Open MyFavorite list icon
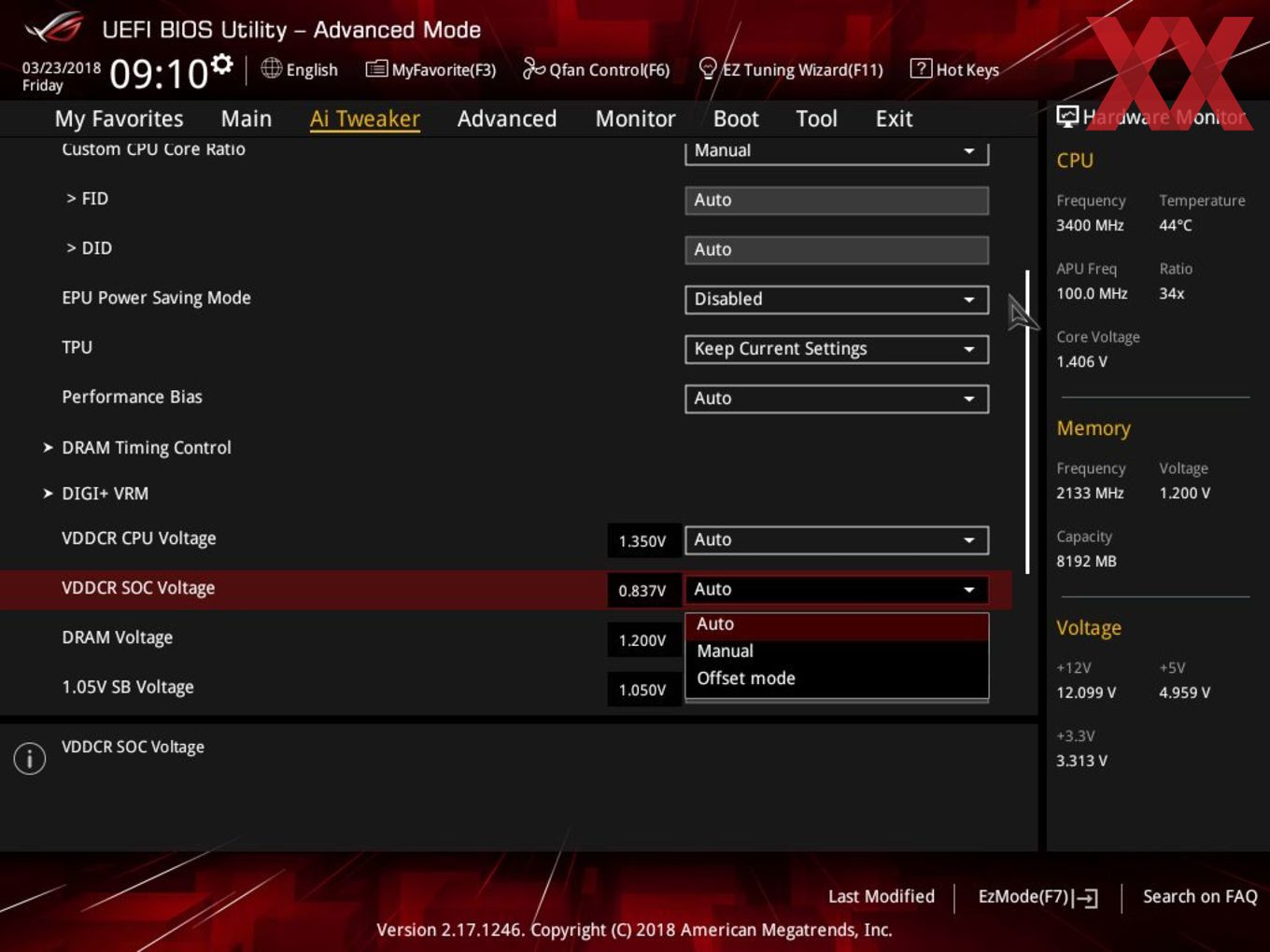 [376, 69]
